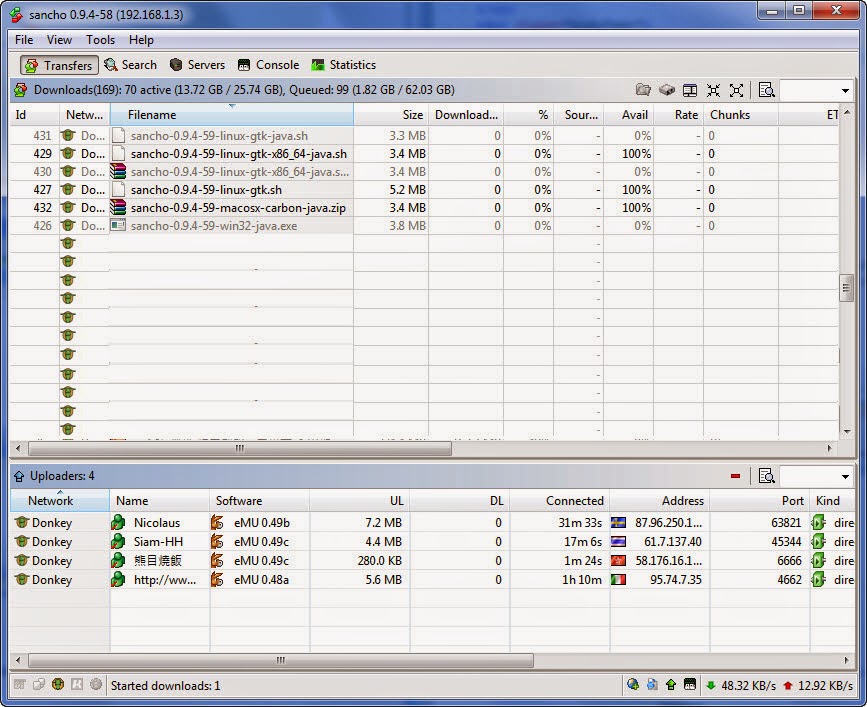Open the Servers tab
This screenshot has height=707, width=867.
(197, 65)
